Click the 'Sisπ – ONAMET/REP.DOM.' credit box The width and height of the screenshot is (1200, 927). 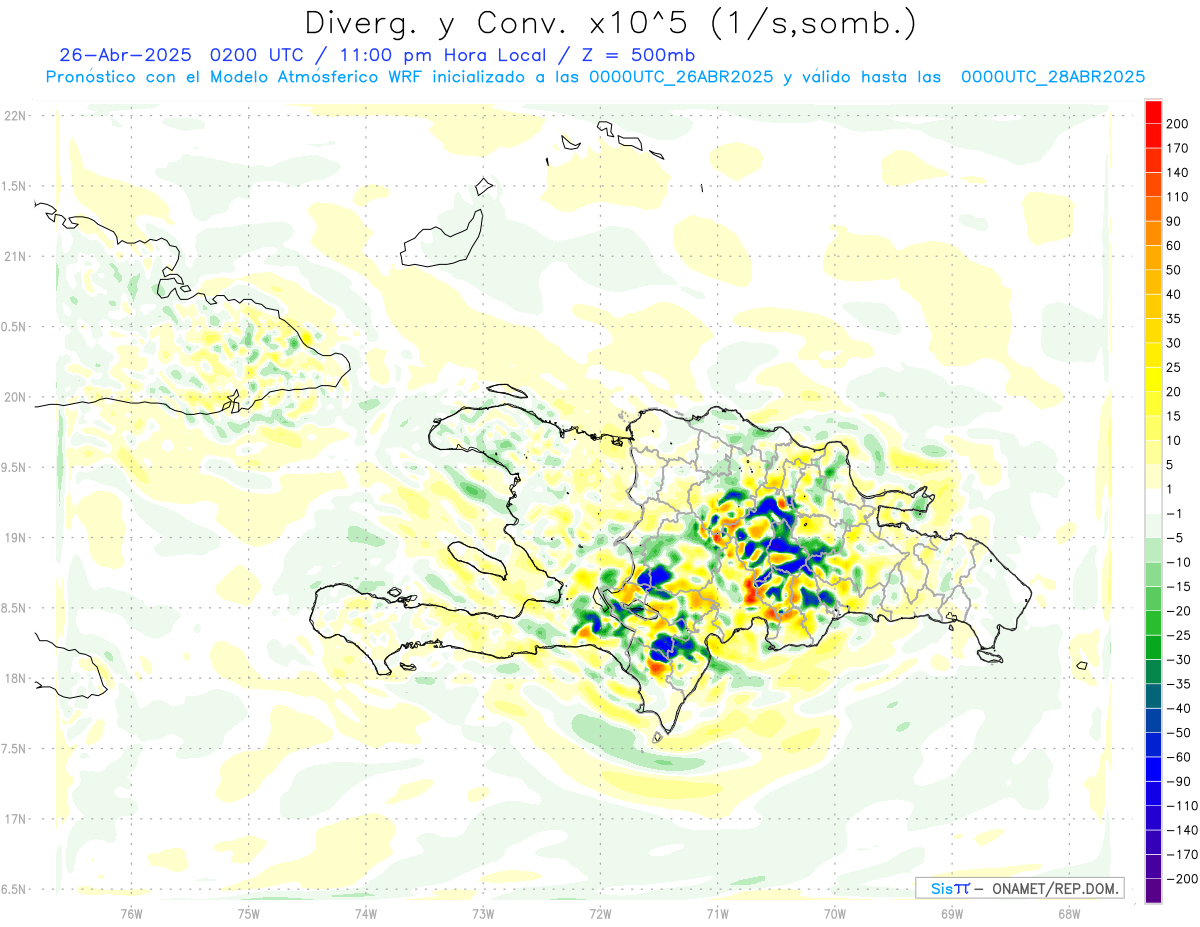point(1020,888)
